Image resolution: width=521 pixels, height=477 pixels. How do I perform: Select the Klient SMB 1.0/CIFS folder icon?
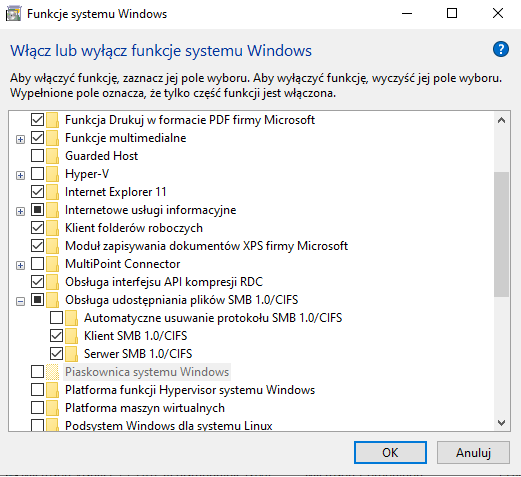tap(71, 336)
